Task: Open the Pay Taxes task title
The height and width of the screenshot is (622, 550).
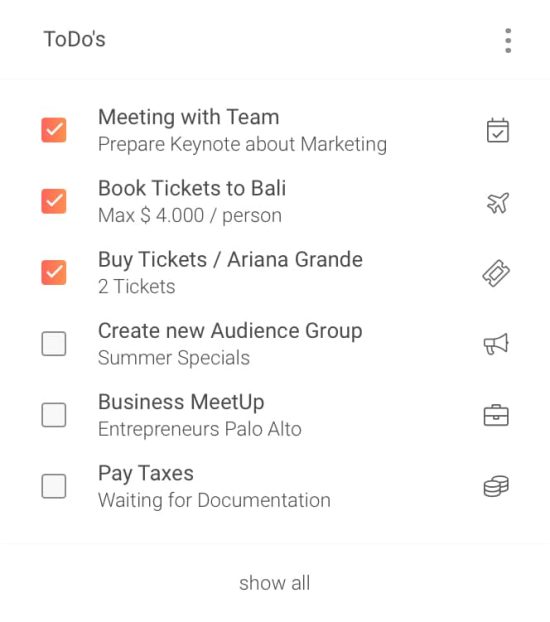Action: 146,473
